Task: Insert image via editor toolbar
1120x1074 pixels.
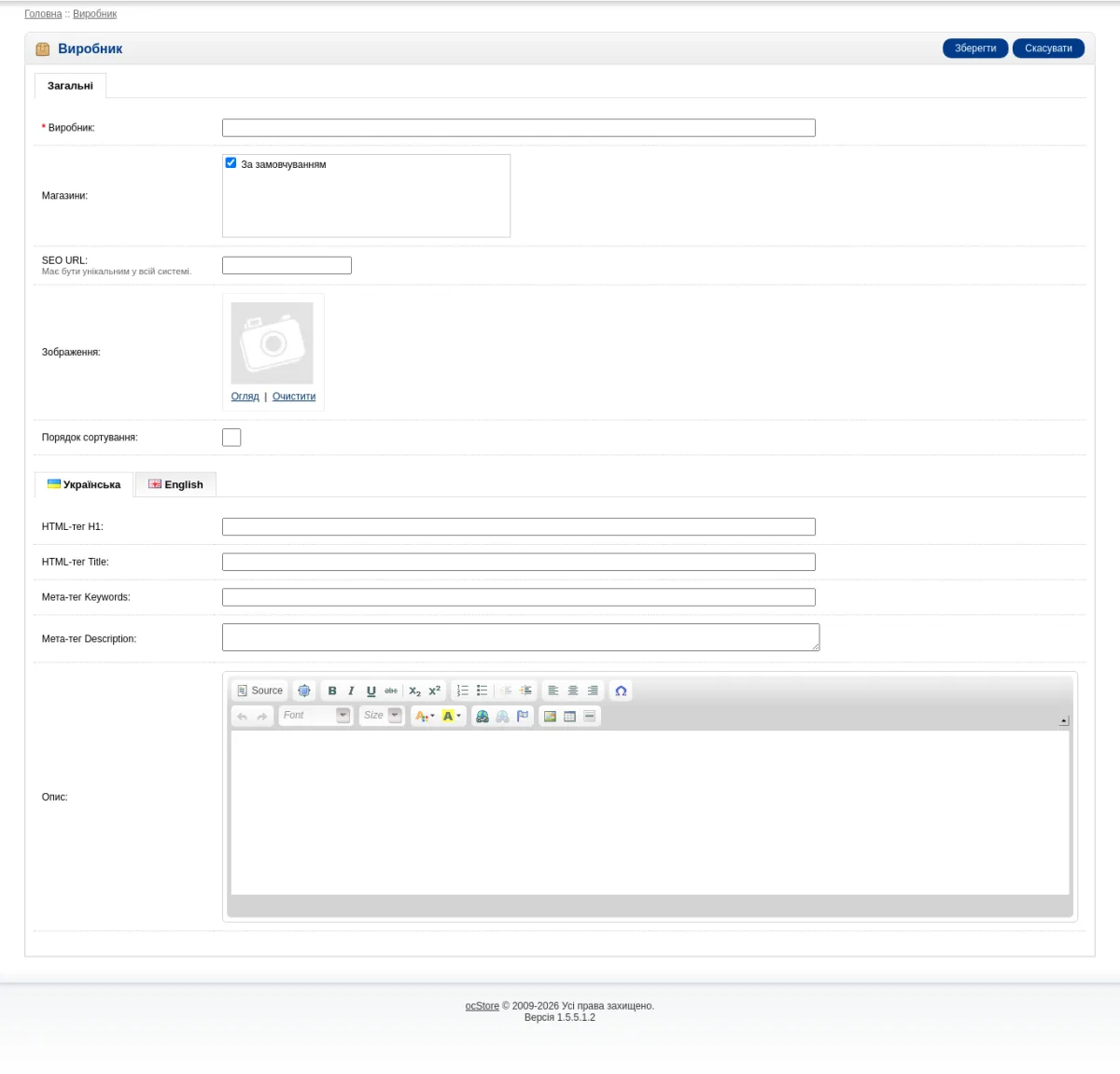Action: click(x=550, y=716)
